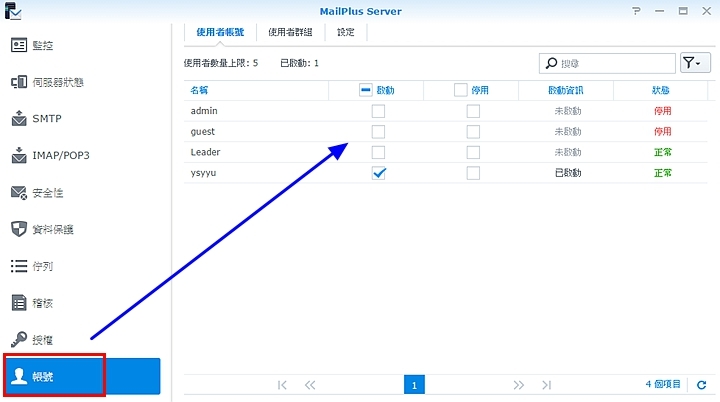Go to previous page of list
The width and height of the screenshot is (720, 402).
coord(310,385)
